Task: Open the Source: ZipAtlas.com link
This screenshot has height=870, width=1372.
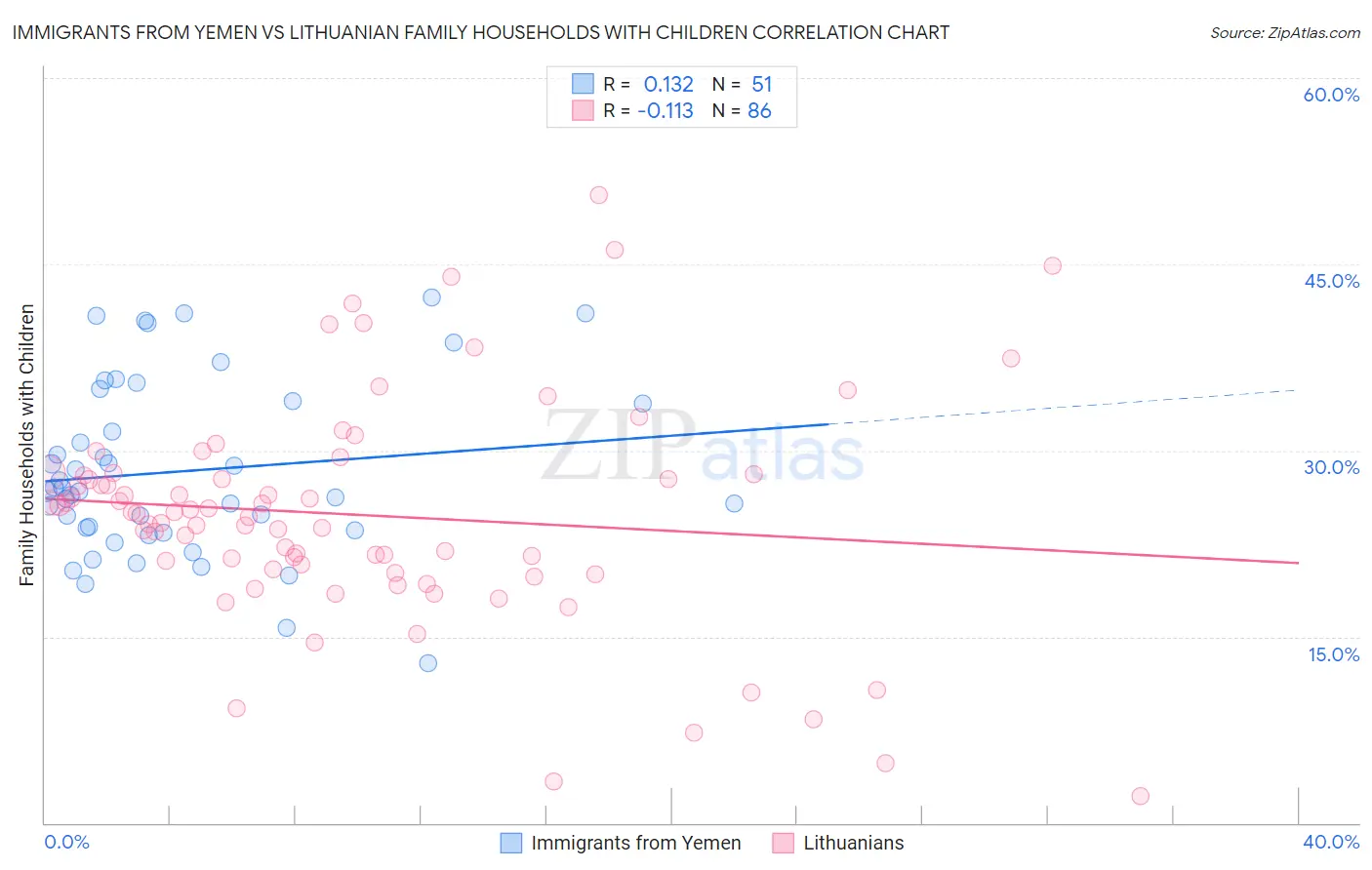Action: click(x=1285, y=32)
